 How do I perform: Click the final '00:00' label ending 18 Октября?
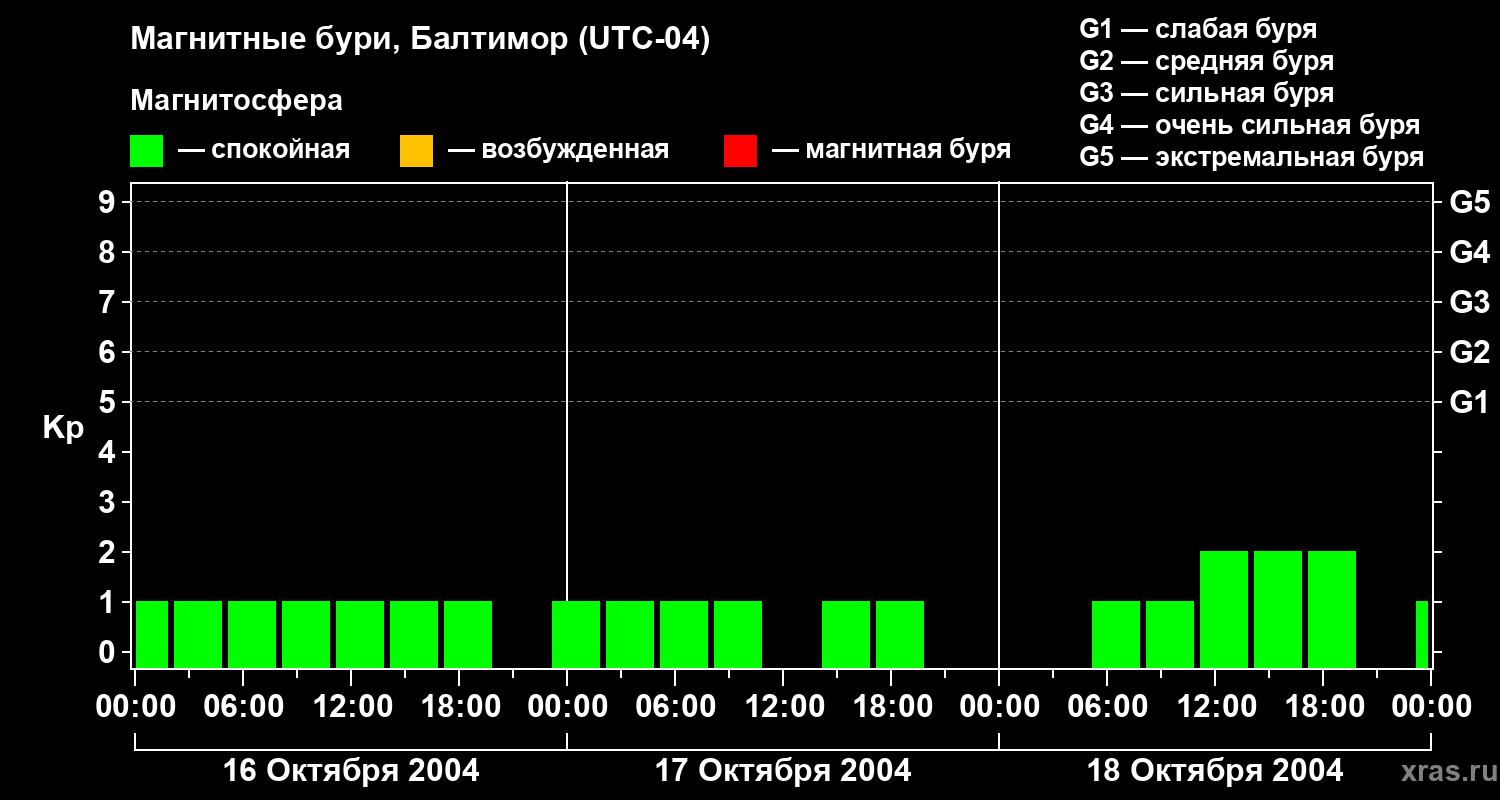(x=1431, y=707)
